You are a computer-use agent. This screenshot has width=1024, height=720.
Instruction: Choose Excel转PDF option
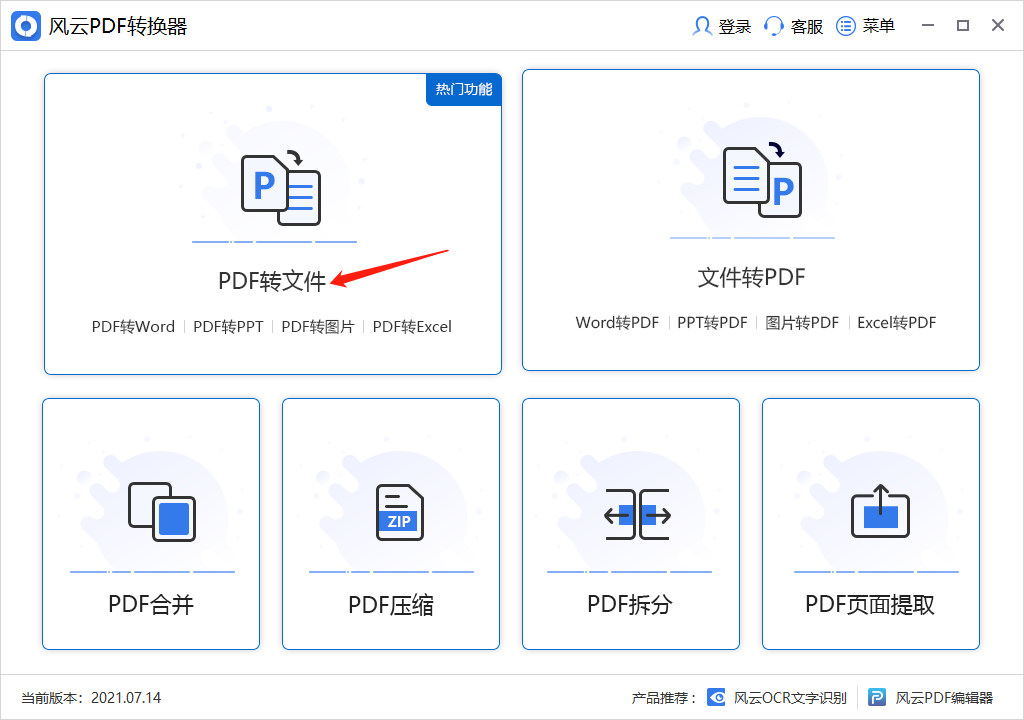pos(897,323)
